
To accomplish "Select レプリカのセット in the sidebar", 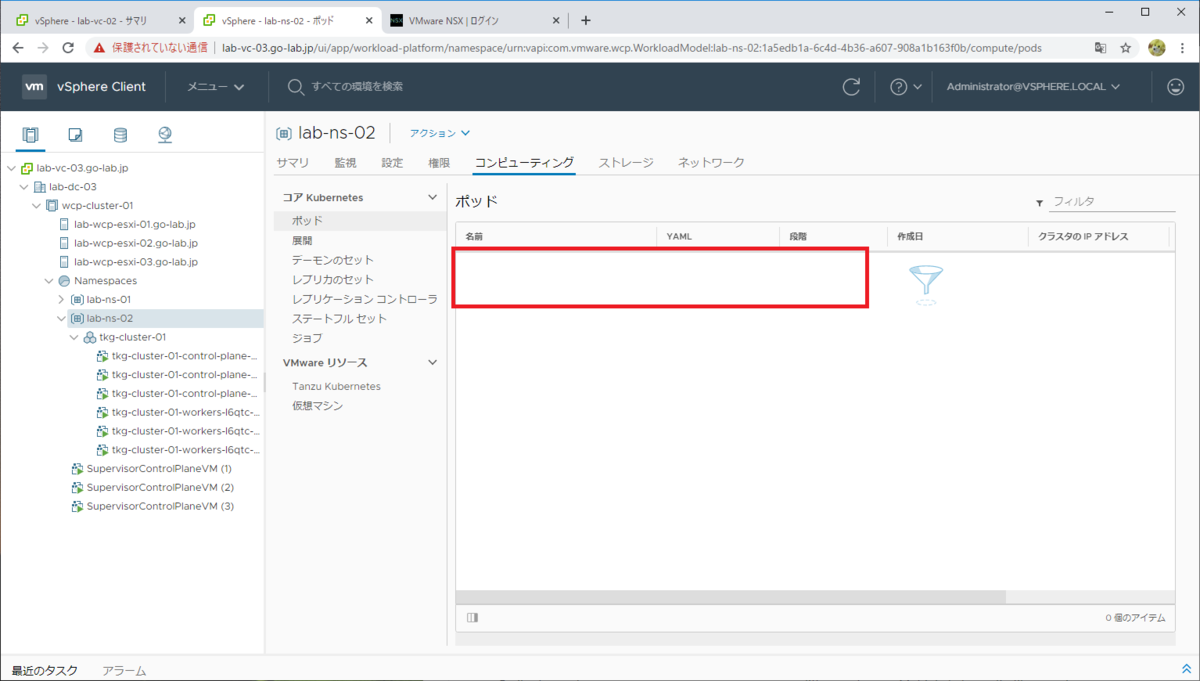I will point(333,279).
